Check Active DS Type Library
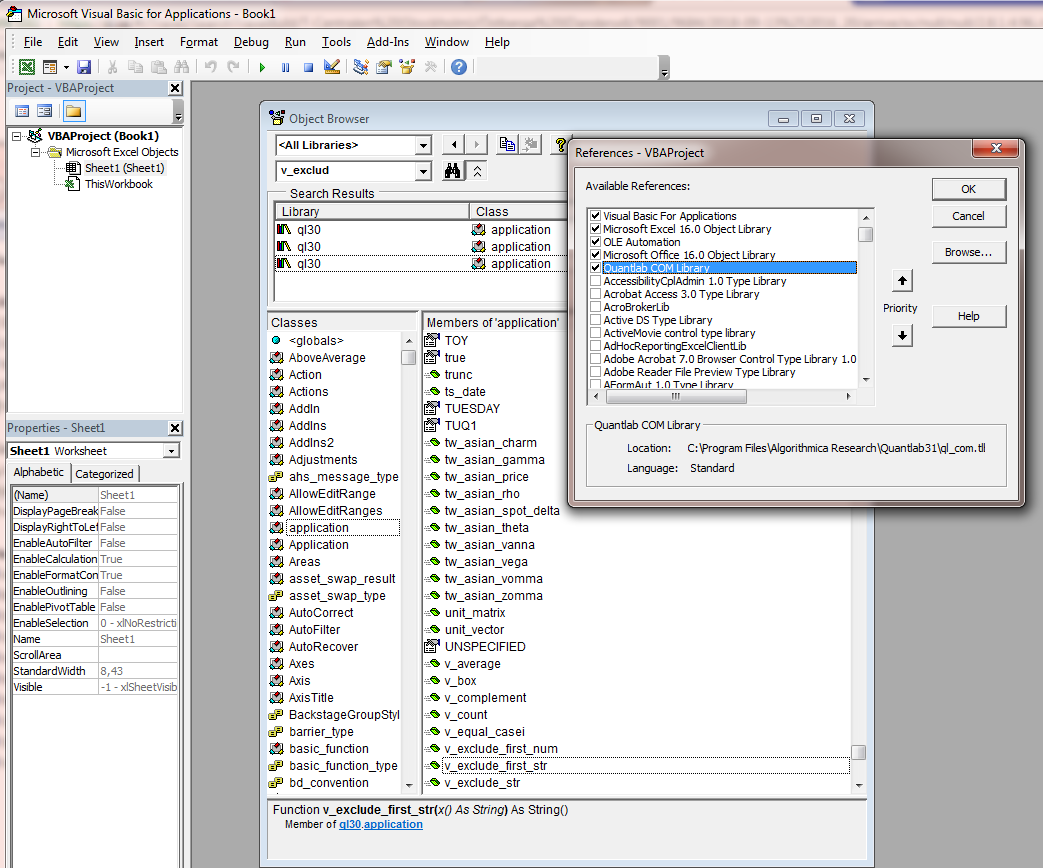Viewport: 1043px width, 868px height. coord(595,320)
